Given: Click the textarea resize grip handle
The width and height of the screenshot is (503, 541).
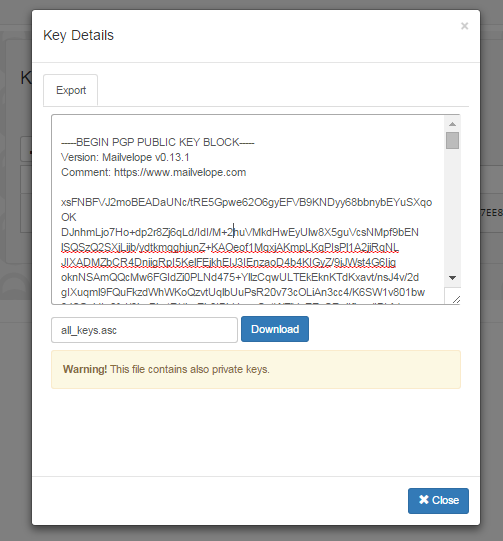Looking at the screenshot, I should pyautogui.click(x=456, y=299).
